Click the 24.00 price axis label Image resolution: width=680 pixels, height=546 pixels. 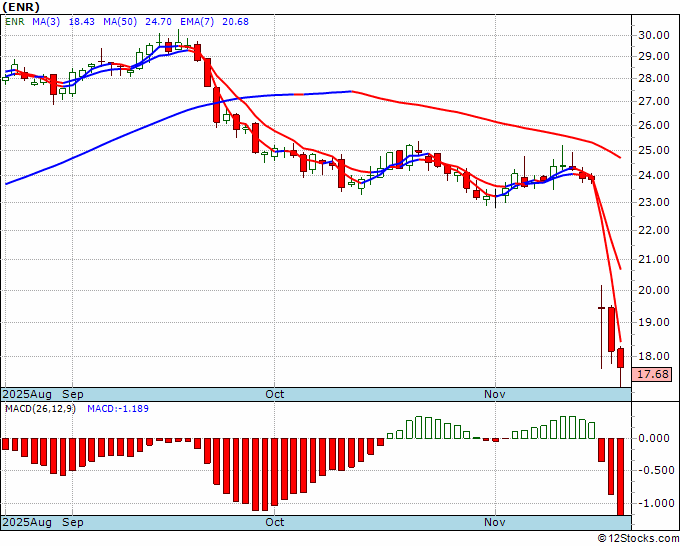coord(654,176)
